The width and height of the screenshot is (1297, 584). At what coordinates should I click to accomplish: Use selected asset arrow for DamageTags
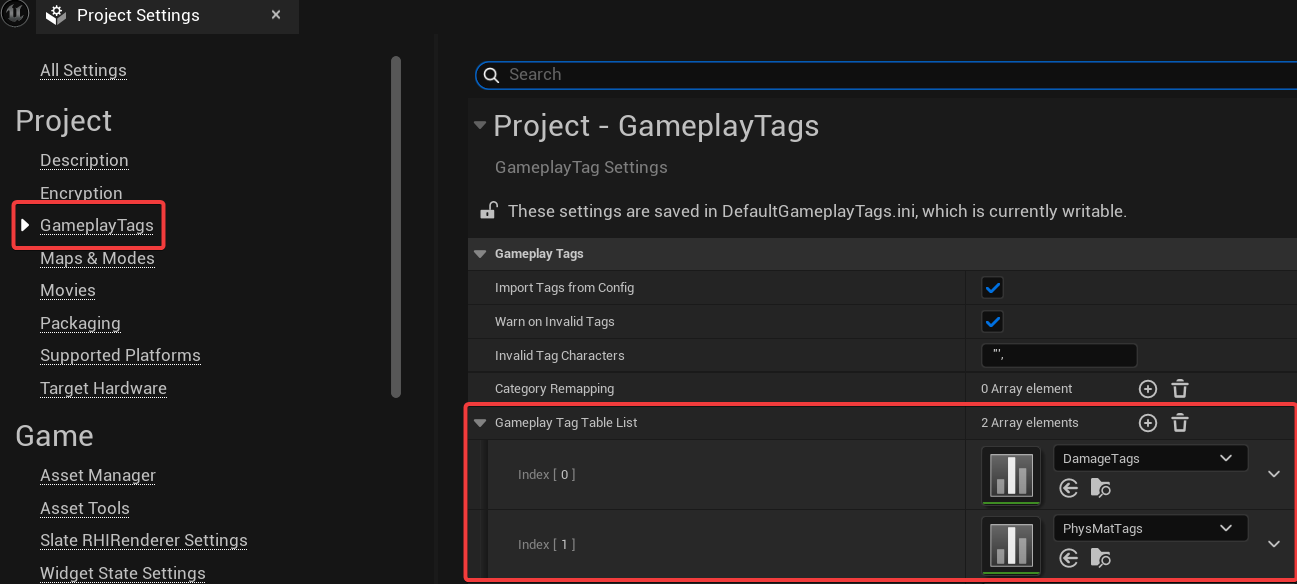pos(1069,488)
